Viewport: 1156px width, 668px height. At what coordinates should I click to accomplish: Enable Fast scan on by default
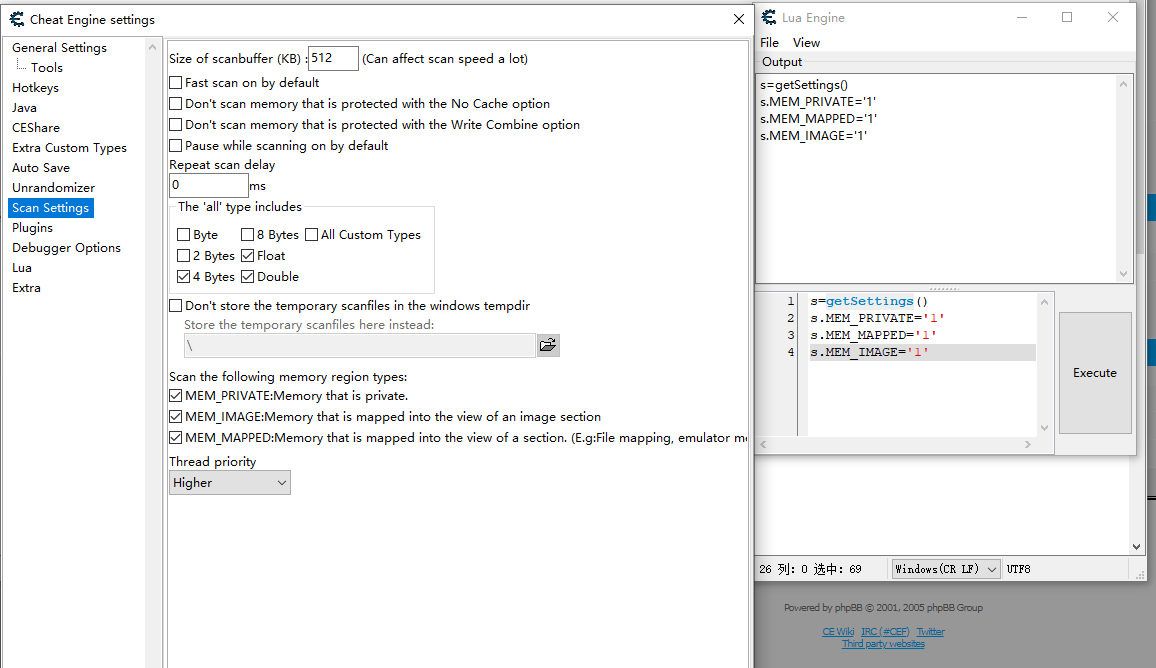pos(175,82)
